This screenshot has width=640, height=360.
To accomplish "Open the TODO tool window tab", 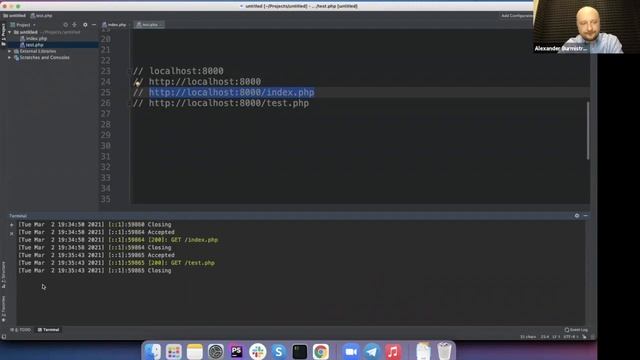I will tap(21, 330).
